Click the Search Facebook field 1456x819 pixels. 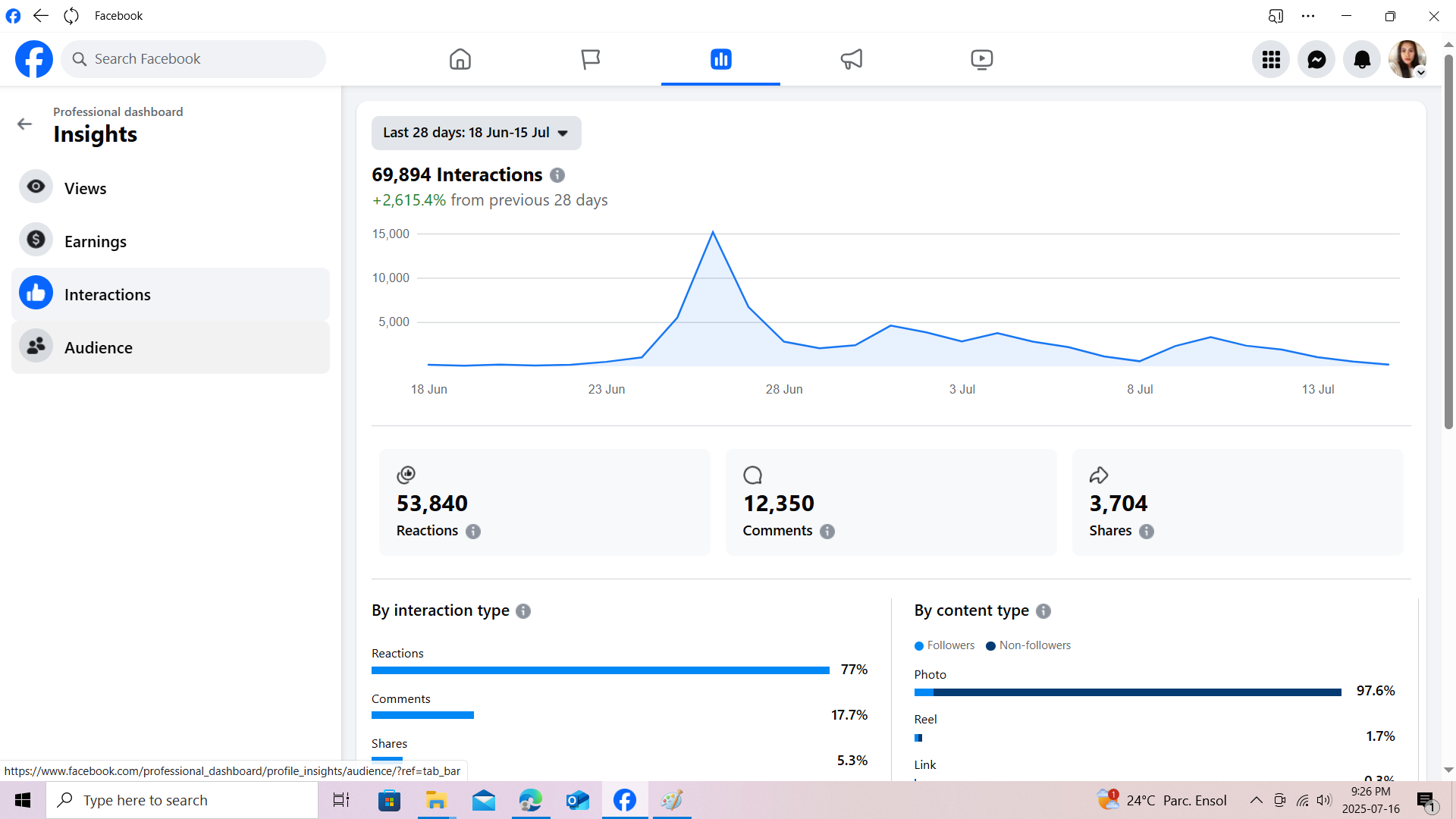click(193, 59)
